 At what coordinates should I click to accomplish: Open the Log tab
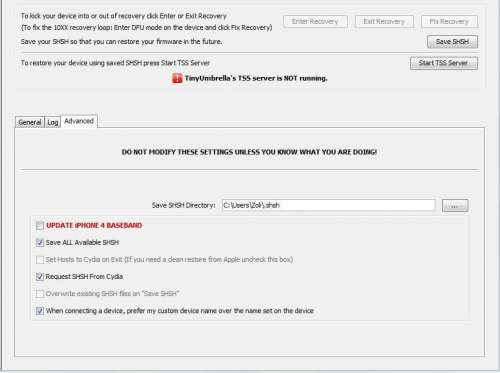click(x=53, y=122)
